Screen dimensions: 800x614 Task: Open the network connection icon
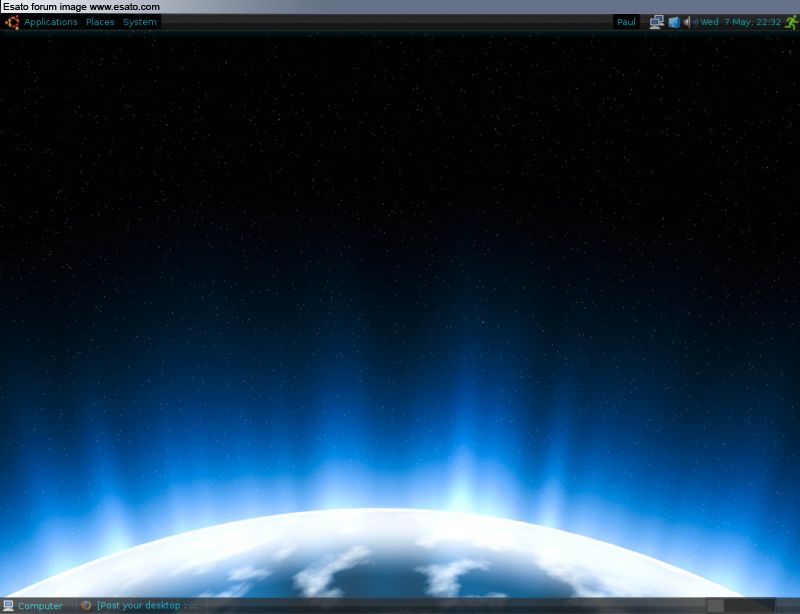657,22
